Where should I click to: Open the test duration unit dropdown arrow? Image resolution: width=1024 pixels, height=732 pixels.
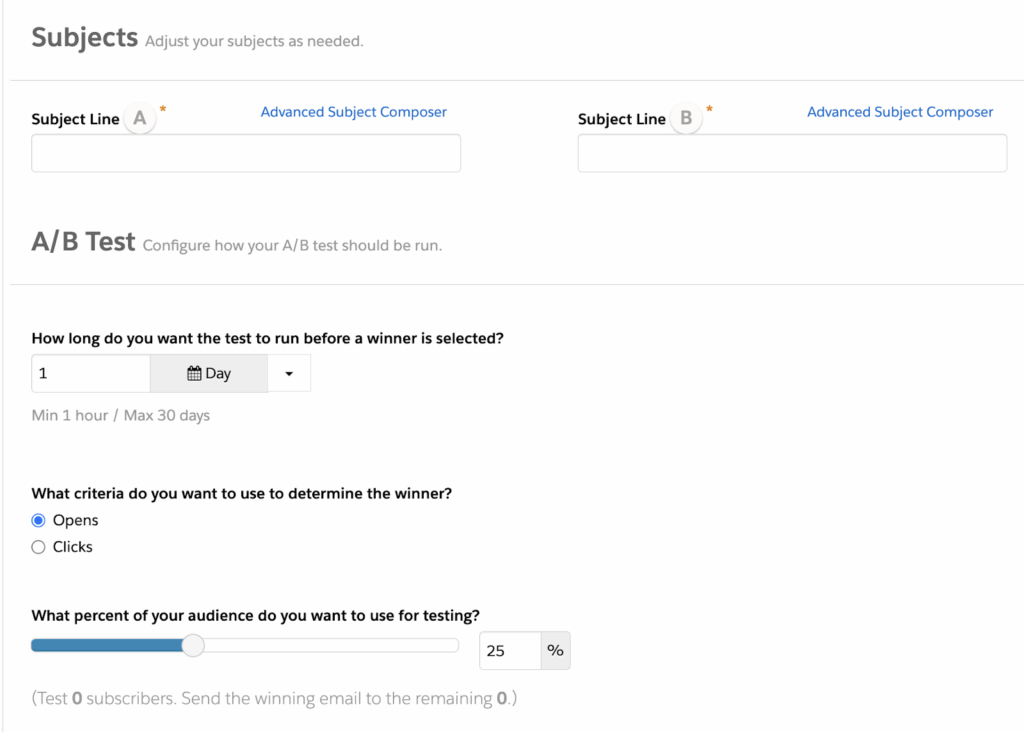coord(289,372)
